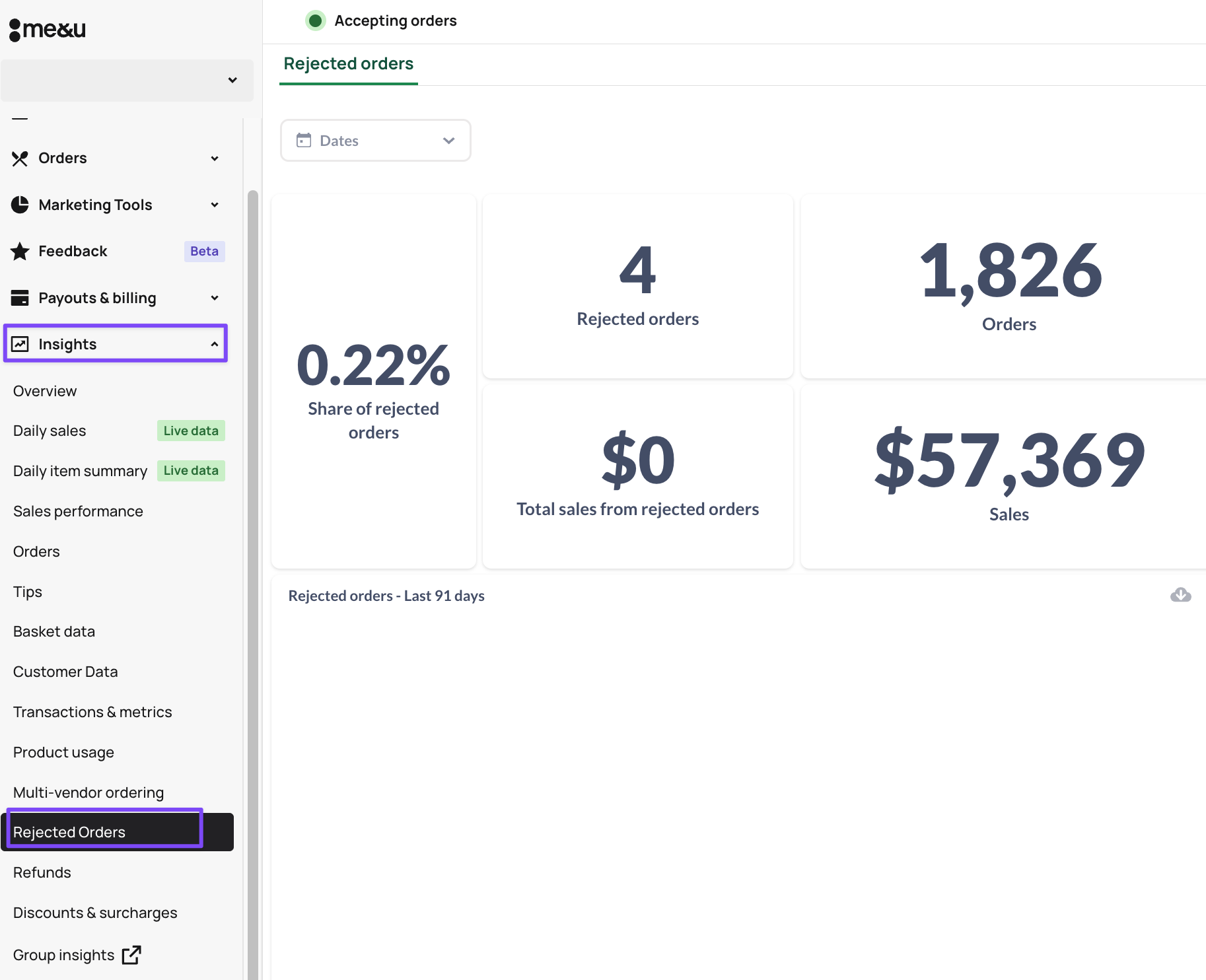The height and width of the screenshot is (980, 1206).
Task: Go to the Refunds page
Action: 42,872
